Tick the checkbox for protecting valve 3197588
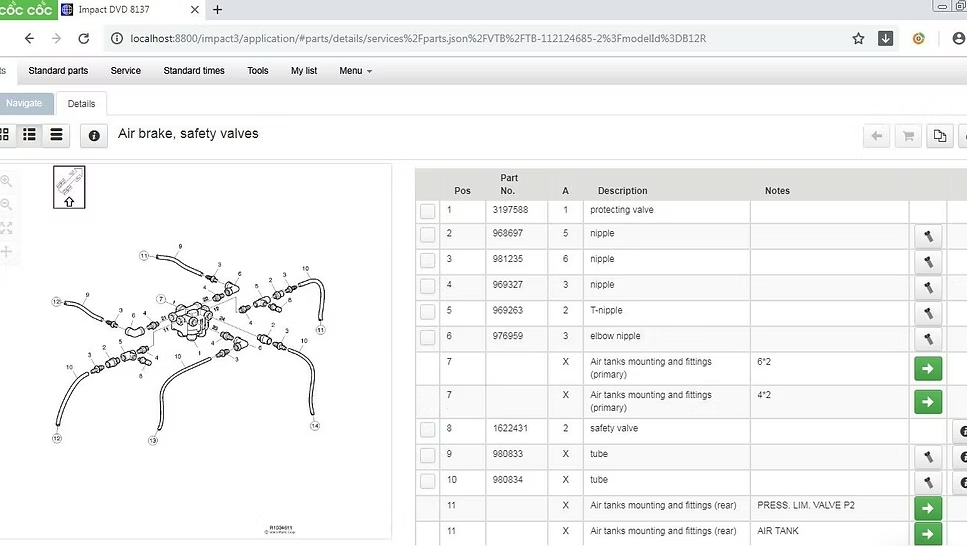Screen dimensions: 967x546 coord(428,211)
